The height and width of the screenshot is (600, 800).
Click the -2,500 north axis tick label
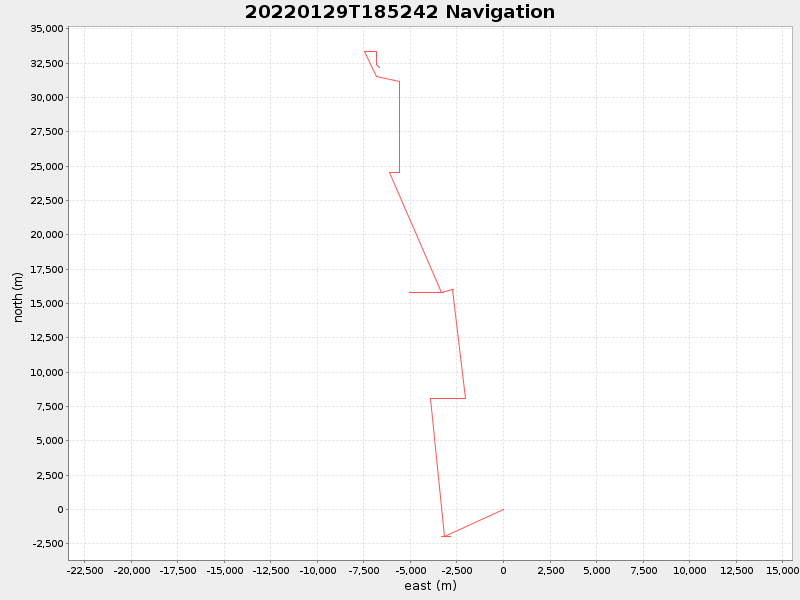click(x=48, y=544)
